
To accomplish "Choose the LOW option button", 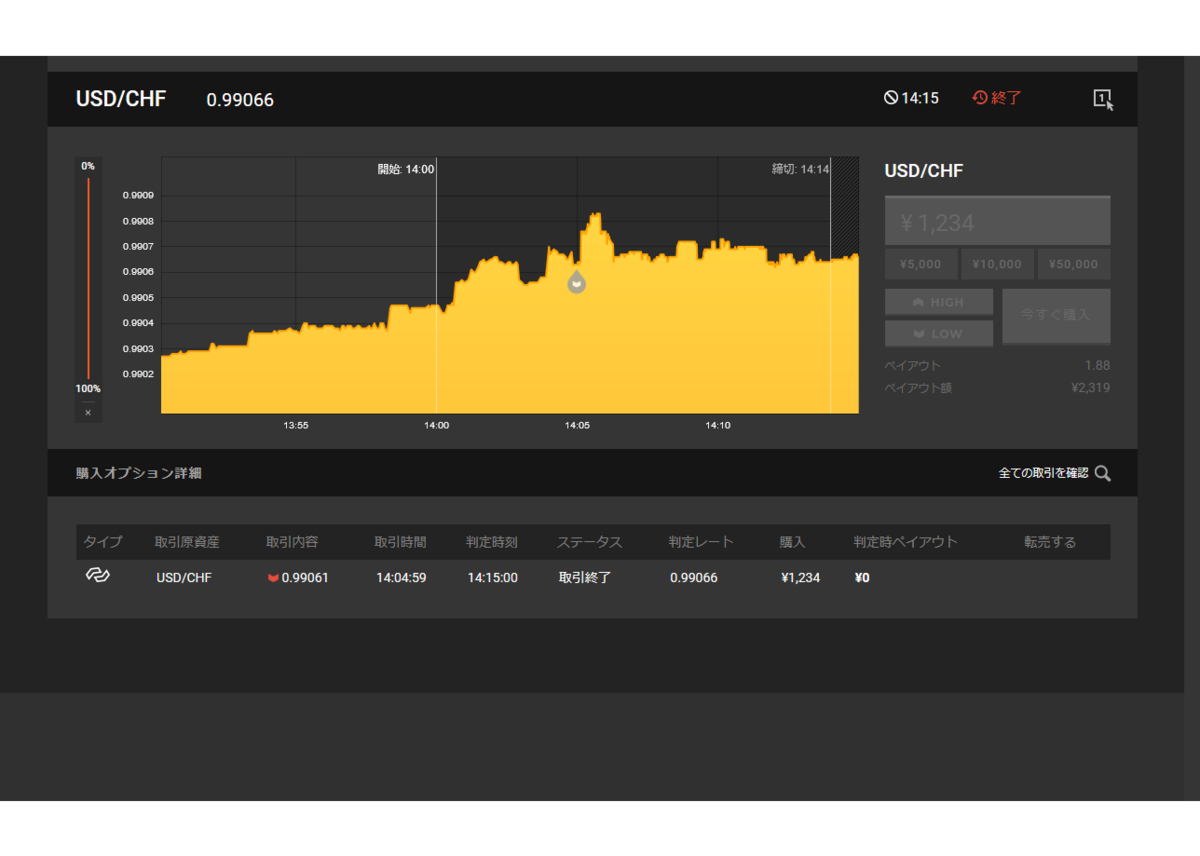I will pos(939,333).
